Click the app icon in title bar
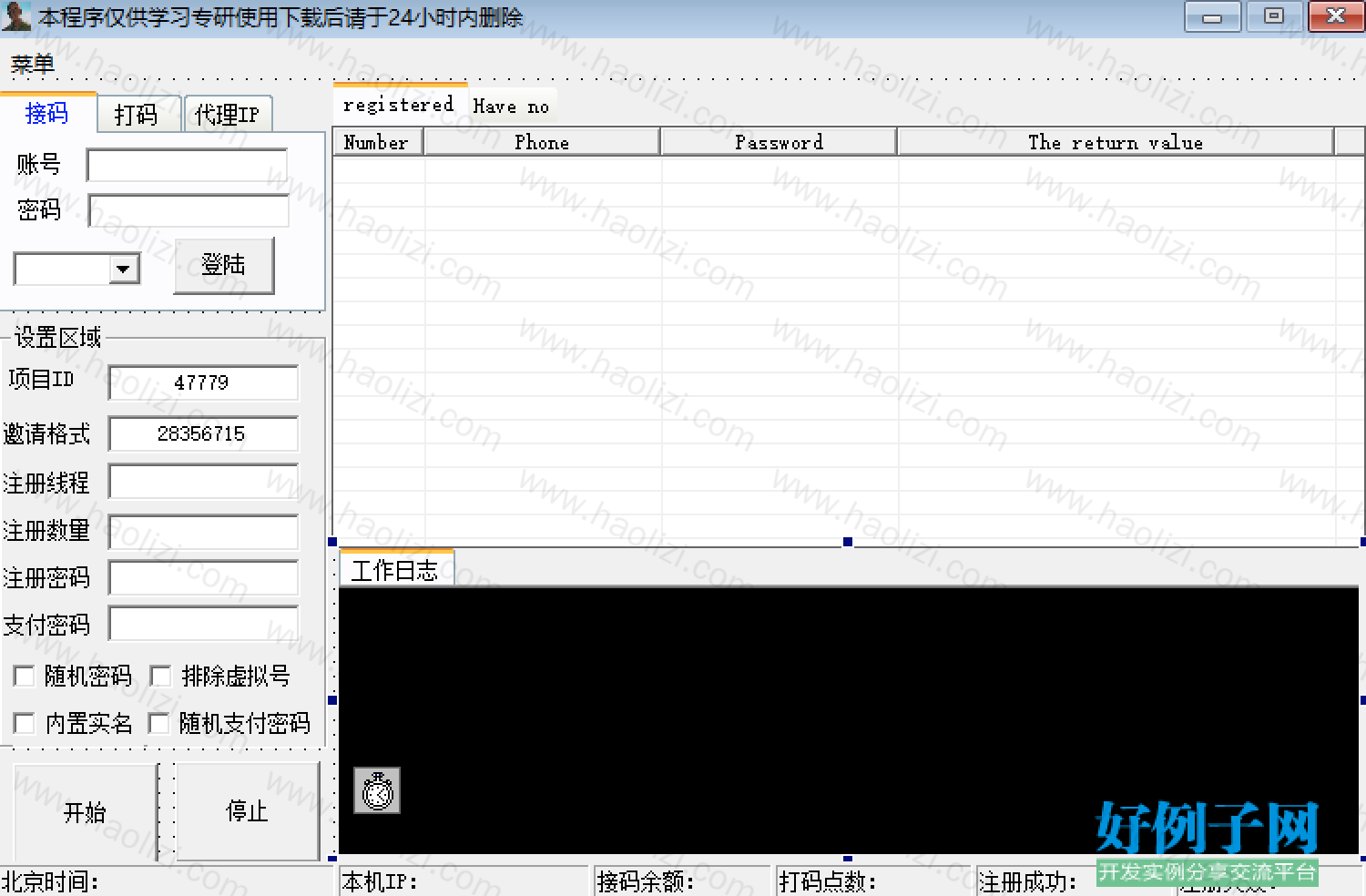This screenshot has width=1366, height=896. (x=15, y=15)
